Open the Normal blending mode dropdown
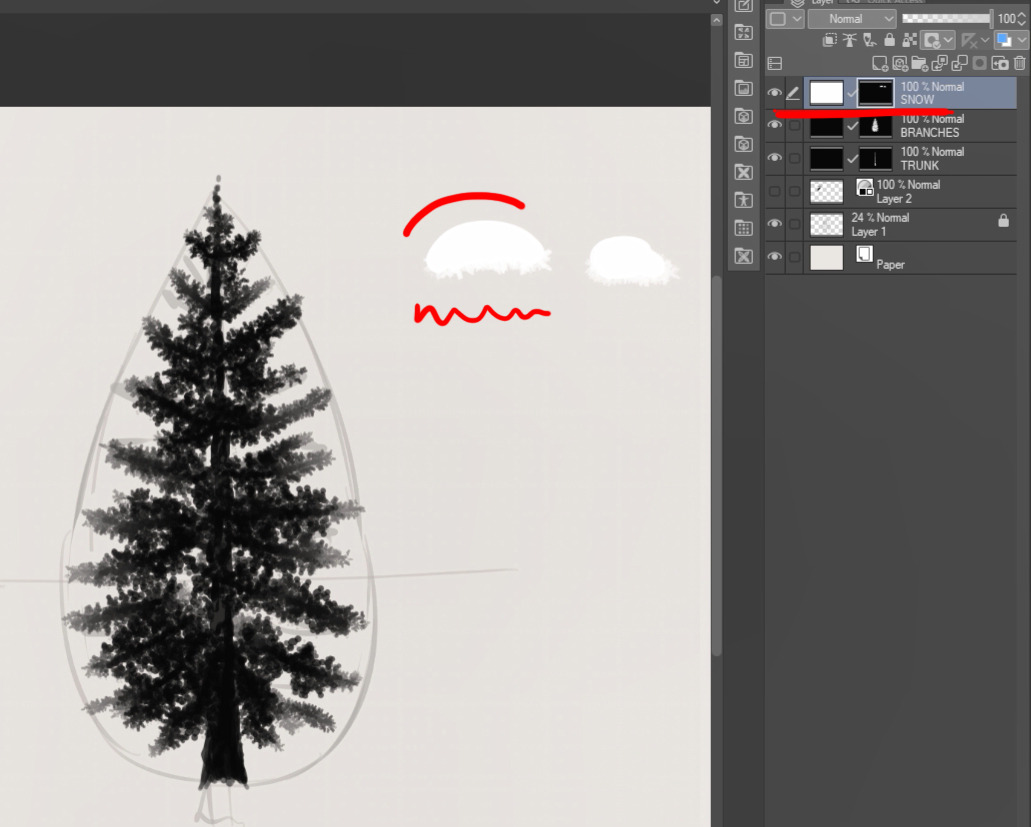The image size is (1031, 827). [x=852, y=19]
